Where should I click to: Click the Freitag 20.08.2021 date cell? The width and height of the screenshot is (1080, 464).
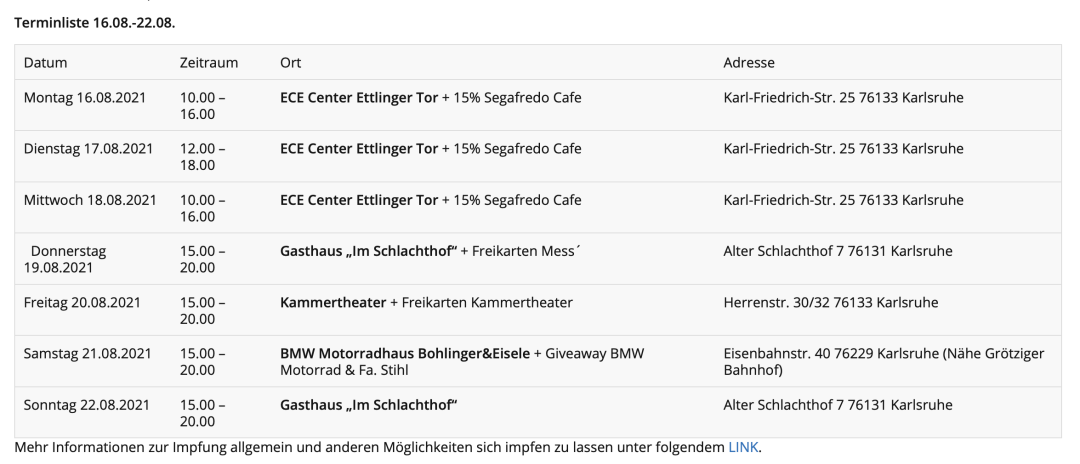[82, 302]
